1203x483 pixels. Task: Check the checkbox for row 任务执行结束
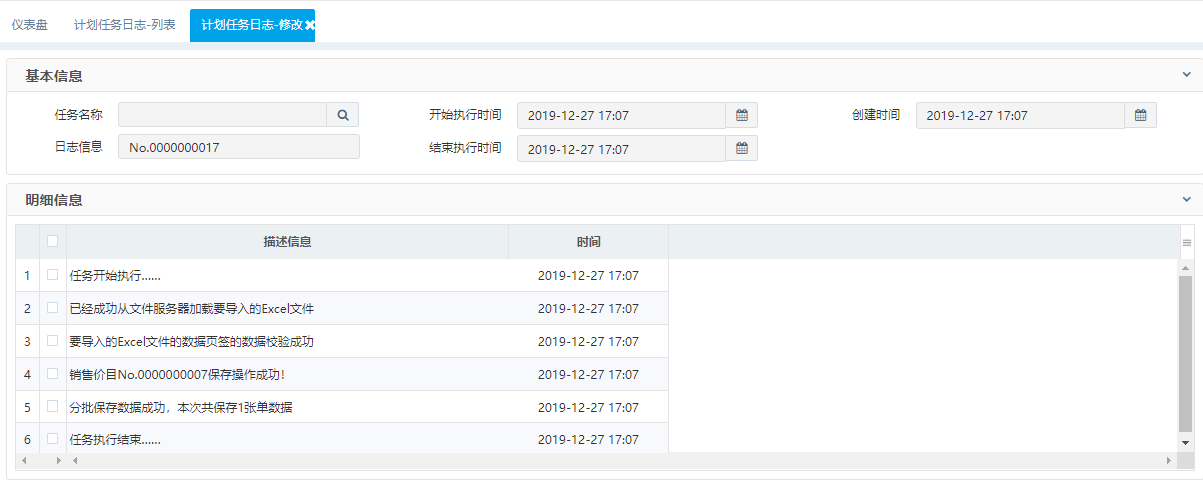(52, 438)
